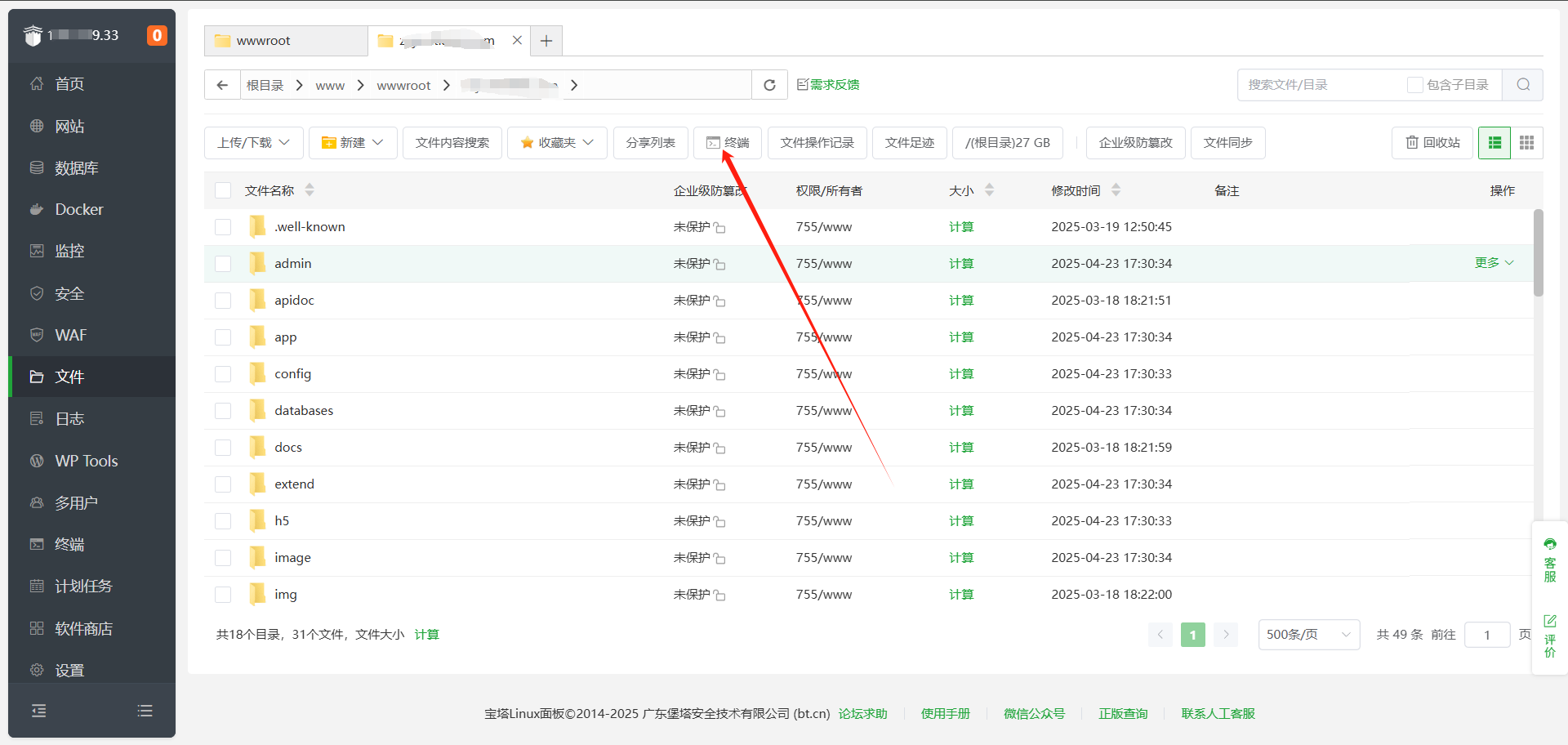Expand the Upload/Download (上传/下载) dropdown
The height and width of the screenshot is (745, 1568).
click(253, 143)
